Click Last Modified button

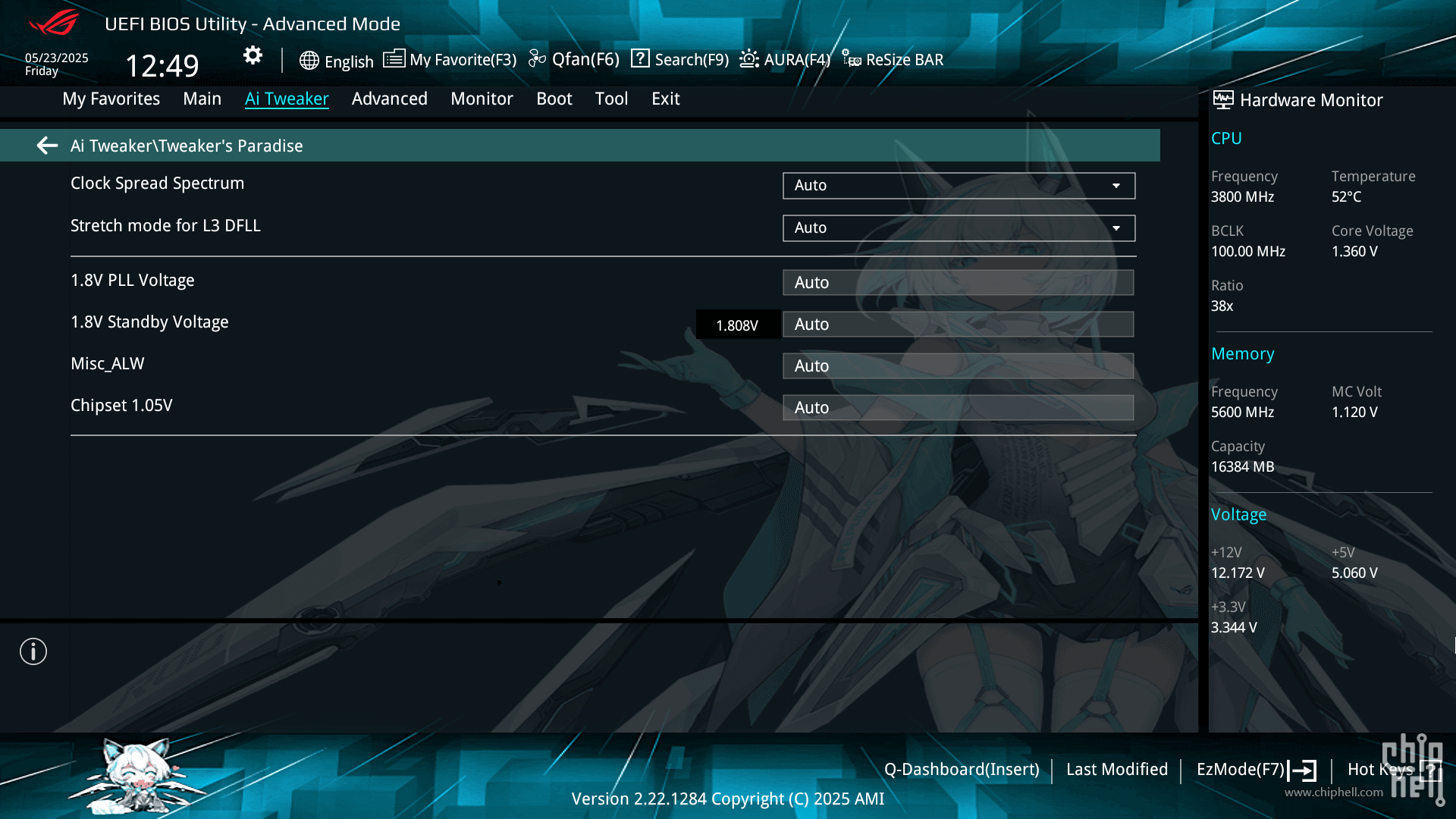click(x=1116, y=770)
